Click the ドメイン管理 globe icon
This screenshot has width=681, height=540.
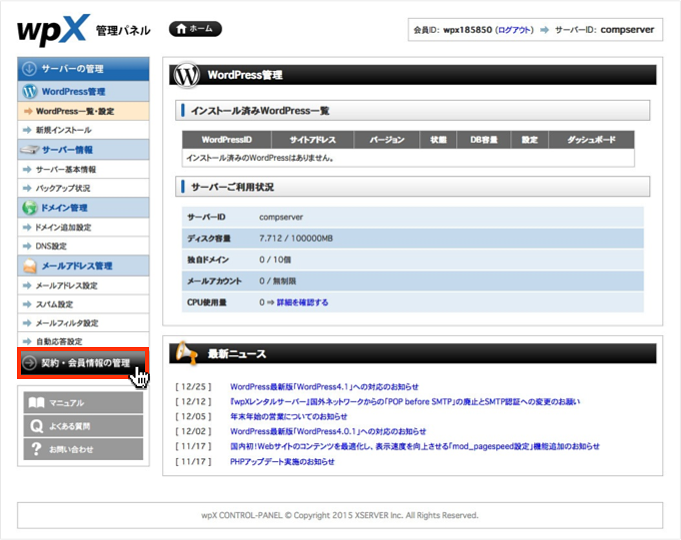(x=30, y=208)
